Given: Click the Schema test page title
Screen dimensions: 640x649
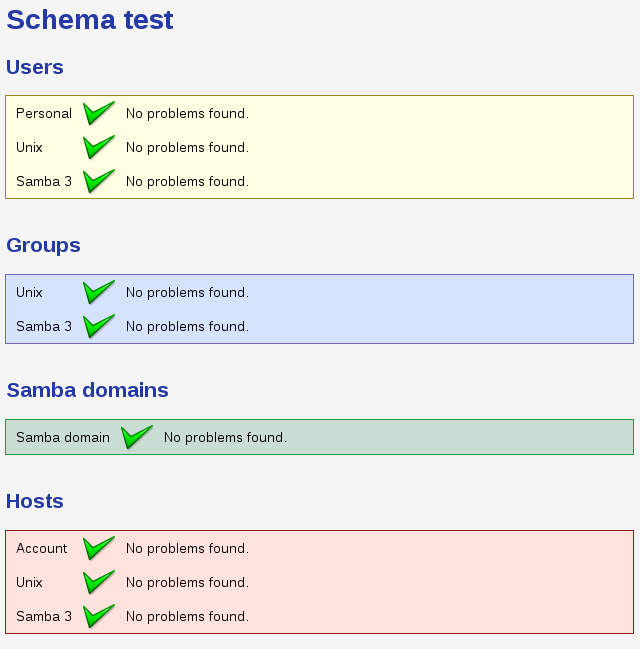Looking at the screenshot, I should 90,20.
